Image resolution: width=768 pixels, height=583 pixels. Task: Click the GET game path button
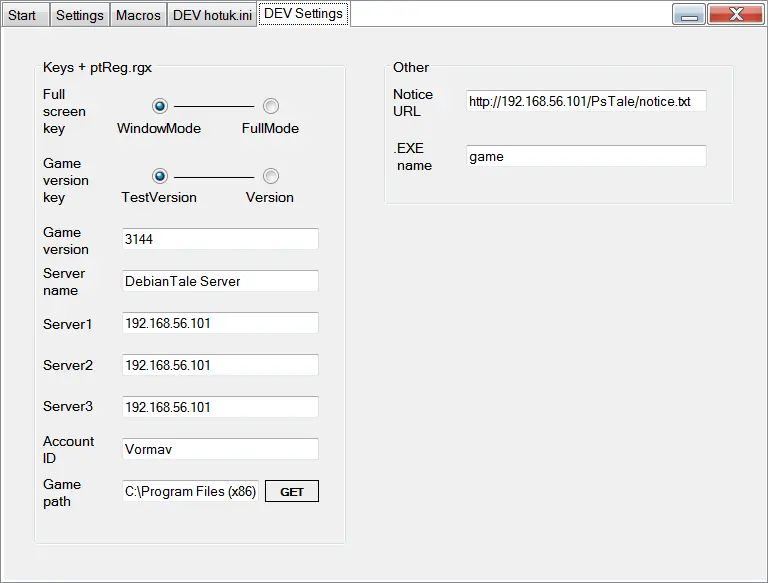pyautogui.click(x=292, y=491)
